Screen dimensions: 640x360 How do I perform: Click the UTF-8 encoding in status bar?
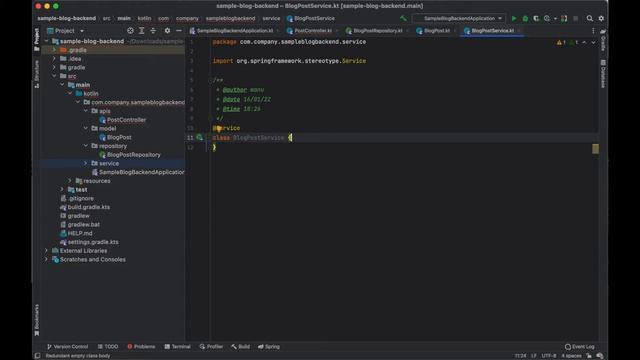point(549,356)
